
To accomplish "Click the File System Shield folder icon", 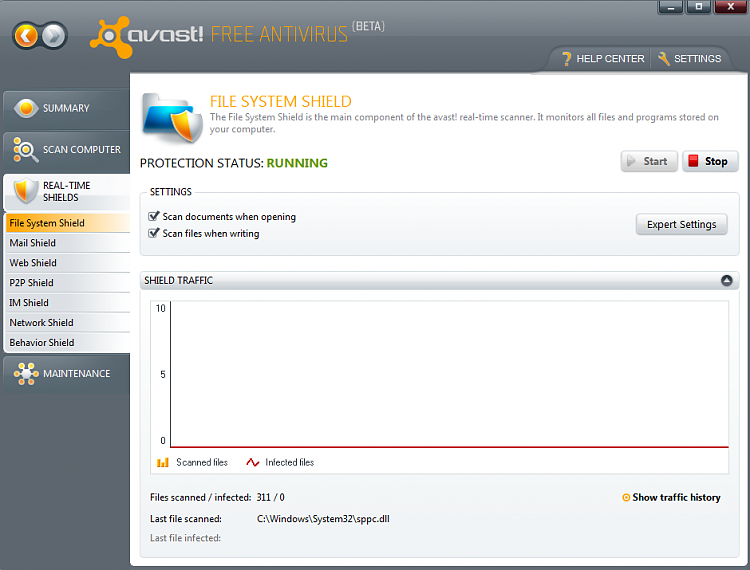I will [173, 118].
